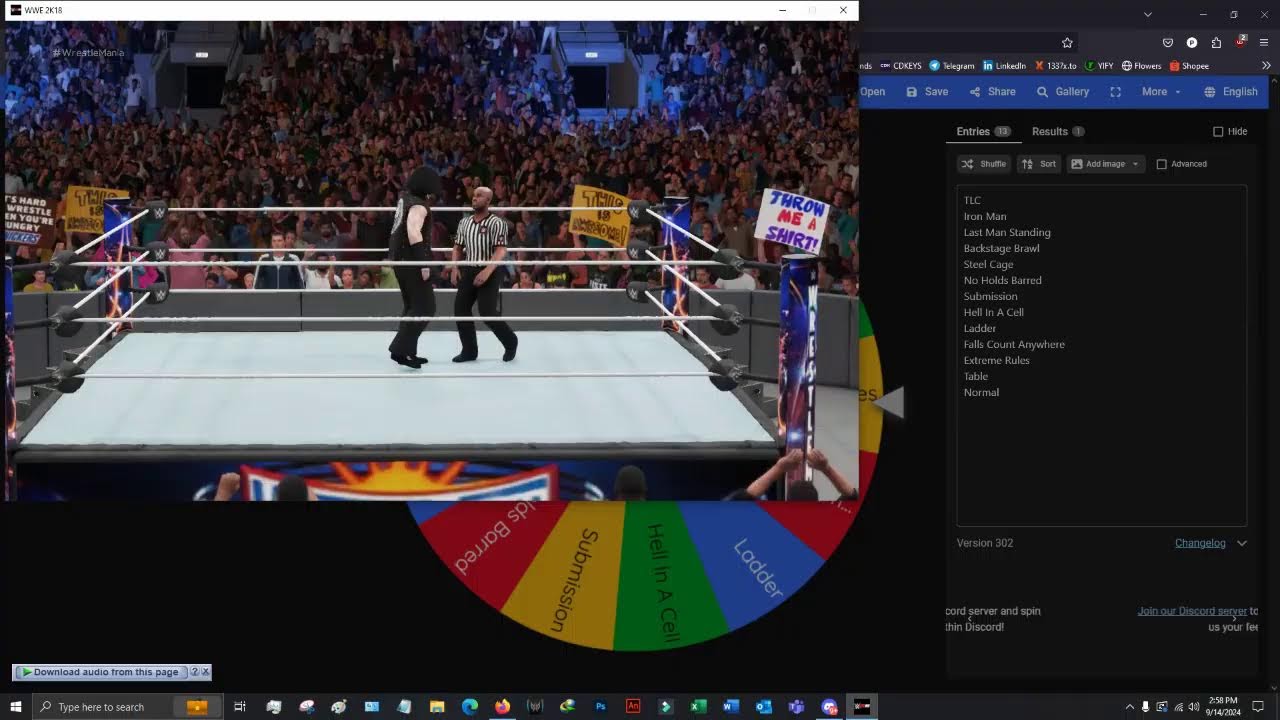Open the English language selector
This screenshot has height=720, width=1280.
click(x=1231, y=92)
